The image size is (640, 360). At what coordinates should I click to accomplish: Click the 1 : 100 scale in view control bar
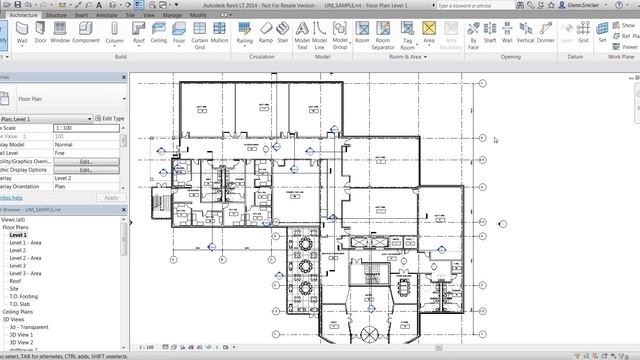[x=147, y=347]
